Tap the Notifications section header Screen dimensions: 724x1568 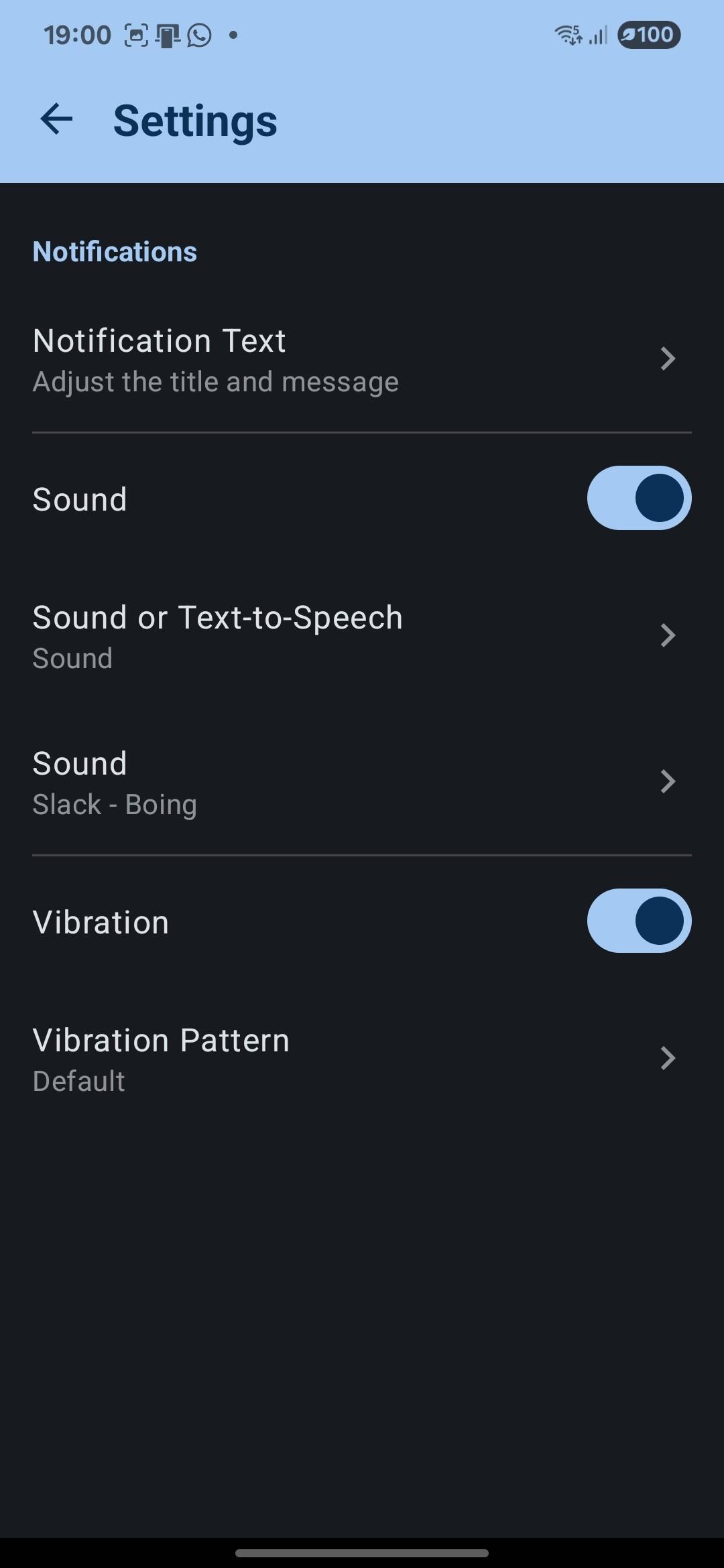[115, 252]
